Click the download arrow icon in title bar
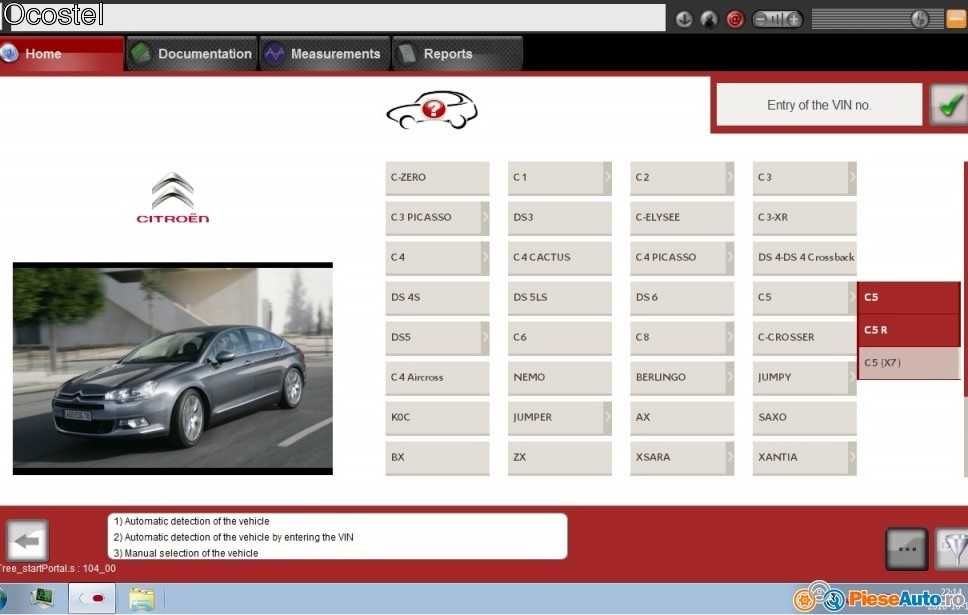Screen dimensions: 968x615 pyautogui.click(x=683, y=19)
